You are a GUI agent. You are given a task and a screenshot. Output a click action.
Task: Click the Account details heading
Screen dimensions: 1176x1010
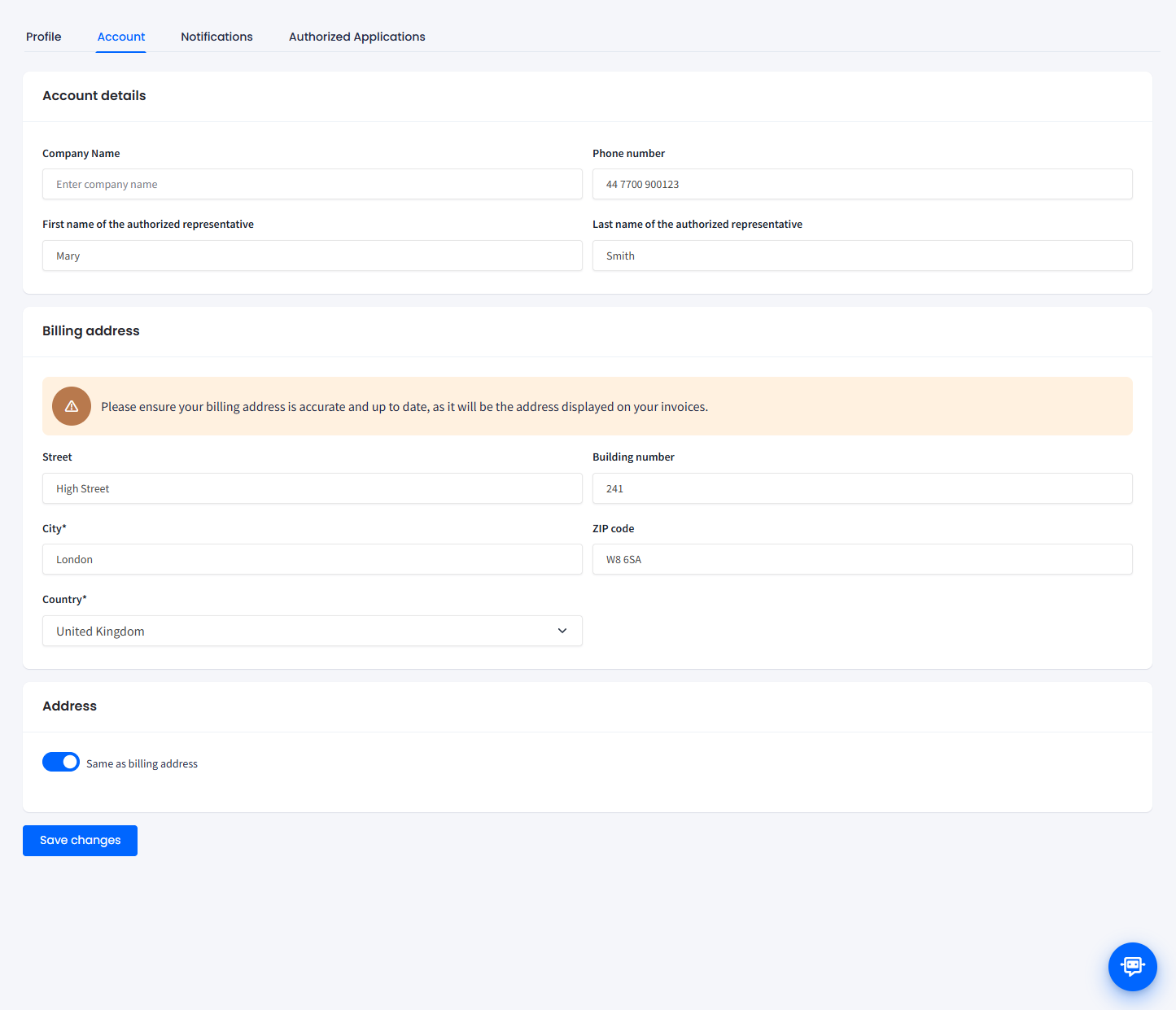pyautogui.click(x=94, y=95)
